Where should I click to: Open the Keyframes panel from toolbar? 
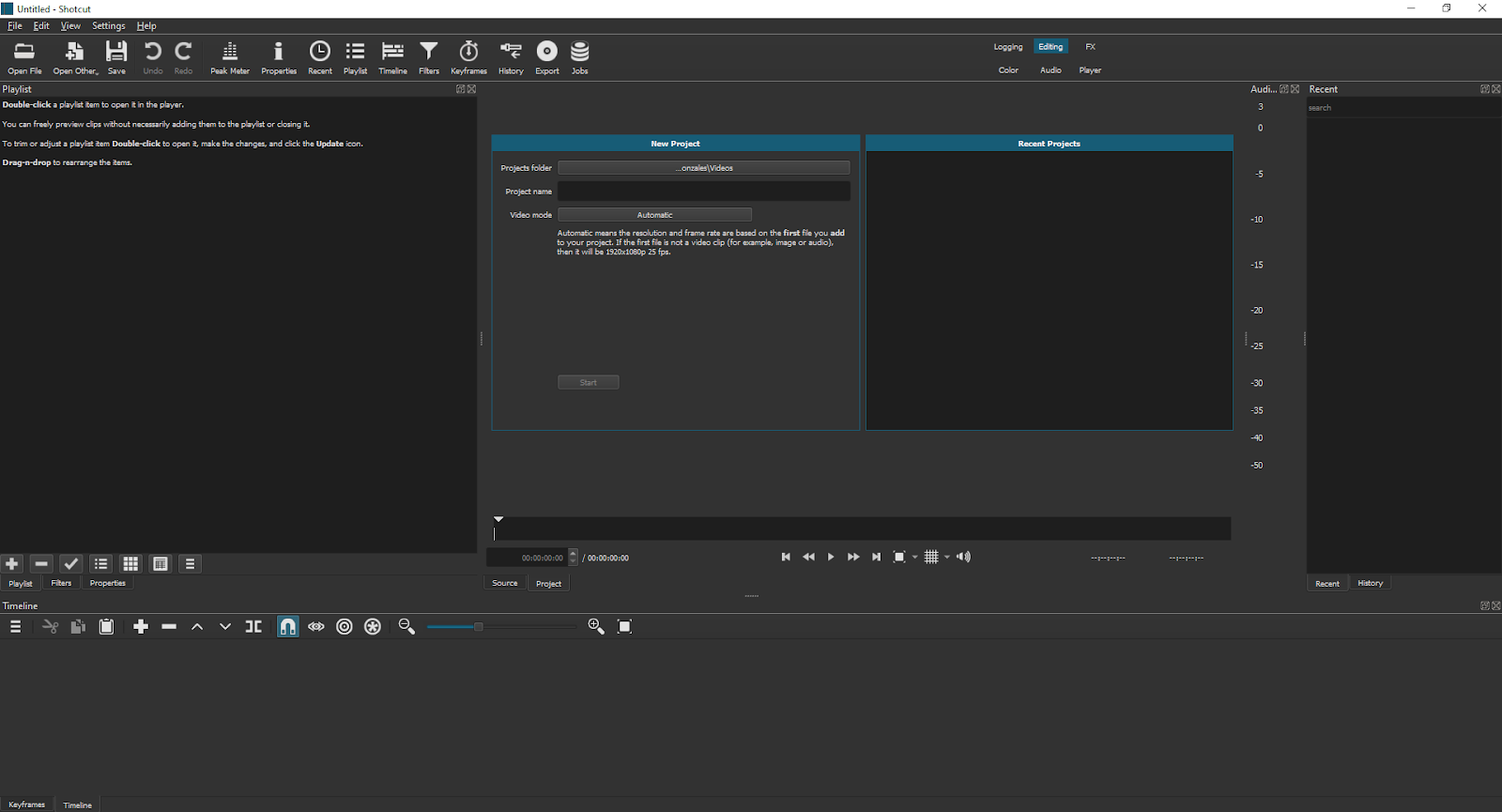point(468,57)
